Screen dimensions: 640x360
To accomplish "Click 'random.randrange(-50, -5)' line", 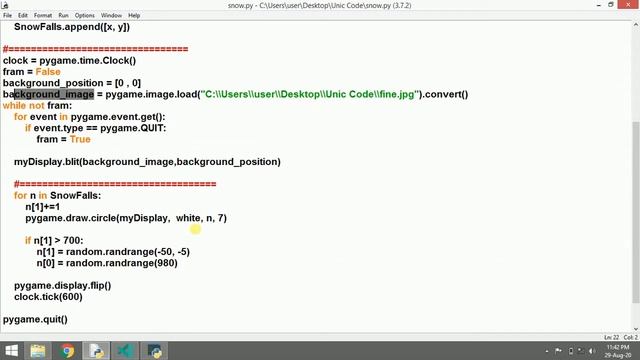I will click(x=113, y=252).
